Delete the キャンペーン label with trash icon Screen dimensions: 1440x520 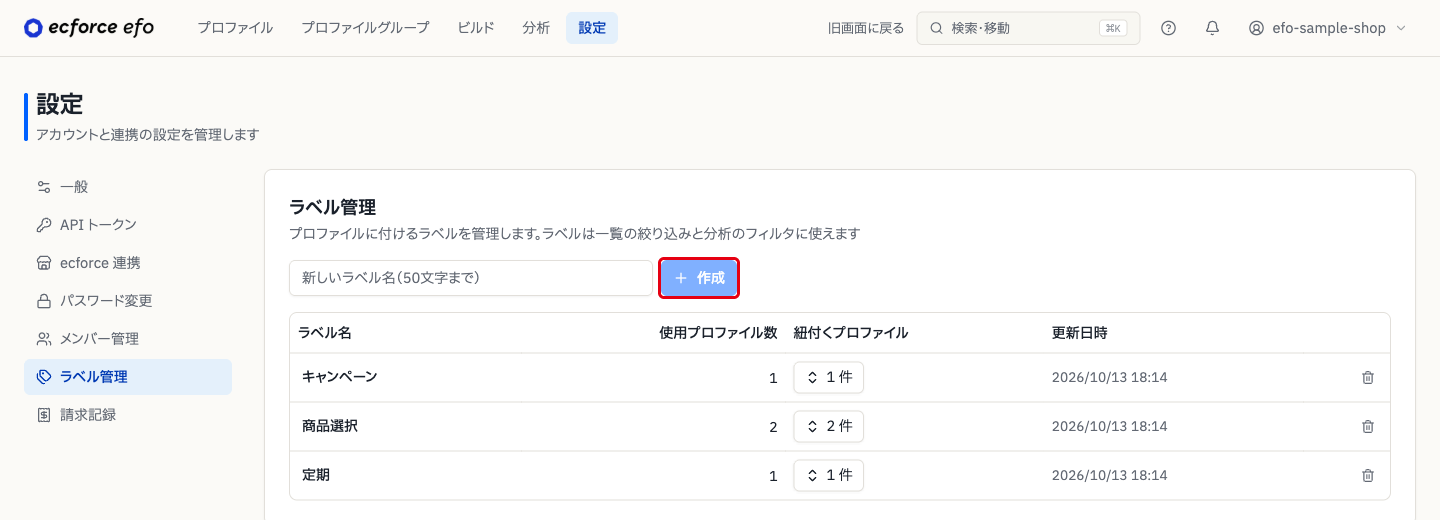(1368, 378)
